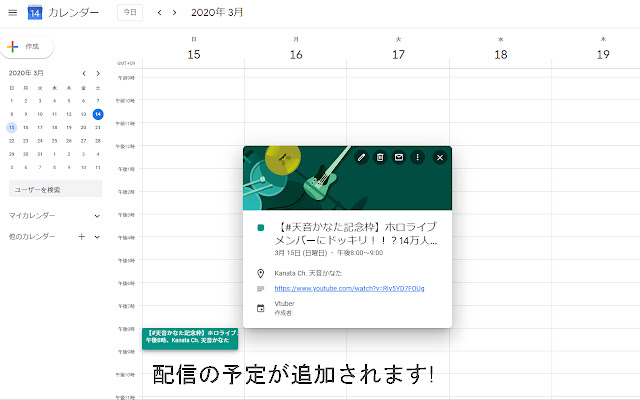Click the 2020年 3月 header title
The height and width of the screenshot is (400, 640).
point(217,13)
